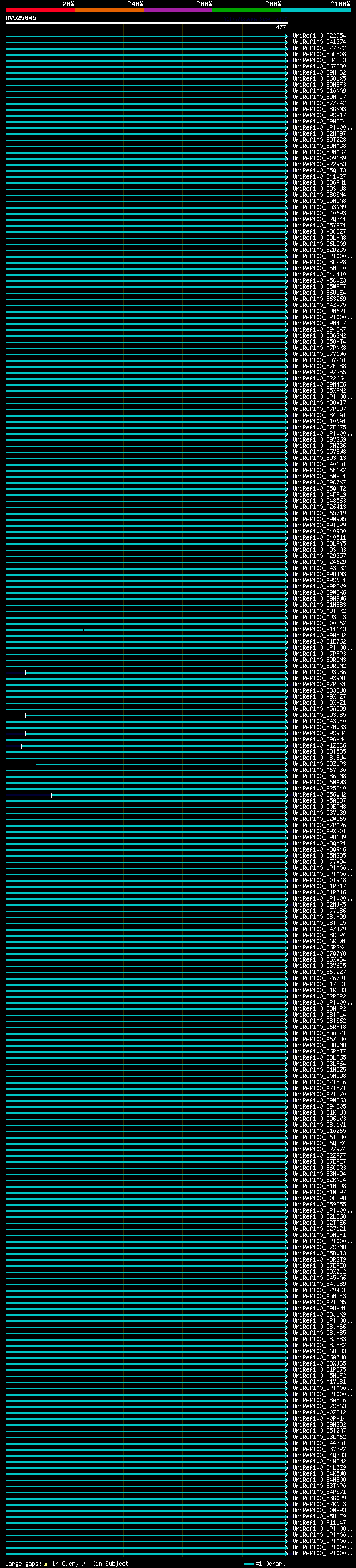The height and width of the screenshot is (1568, 356).
Task: Select the hit UniRef100_Q5QHT3
Action: [319, 170]
